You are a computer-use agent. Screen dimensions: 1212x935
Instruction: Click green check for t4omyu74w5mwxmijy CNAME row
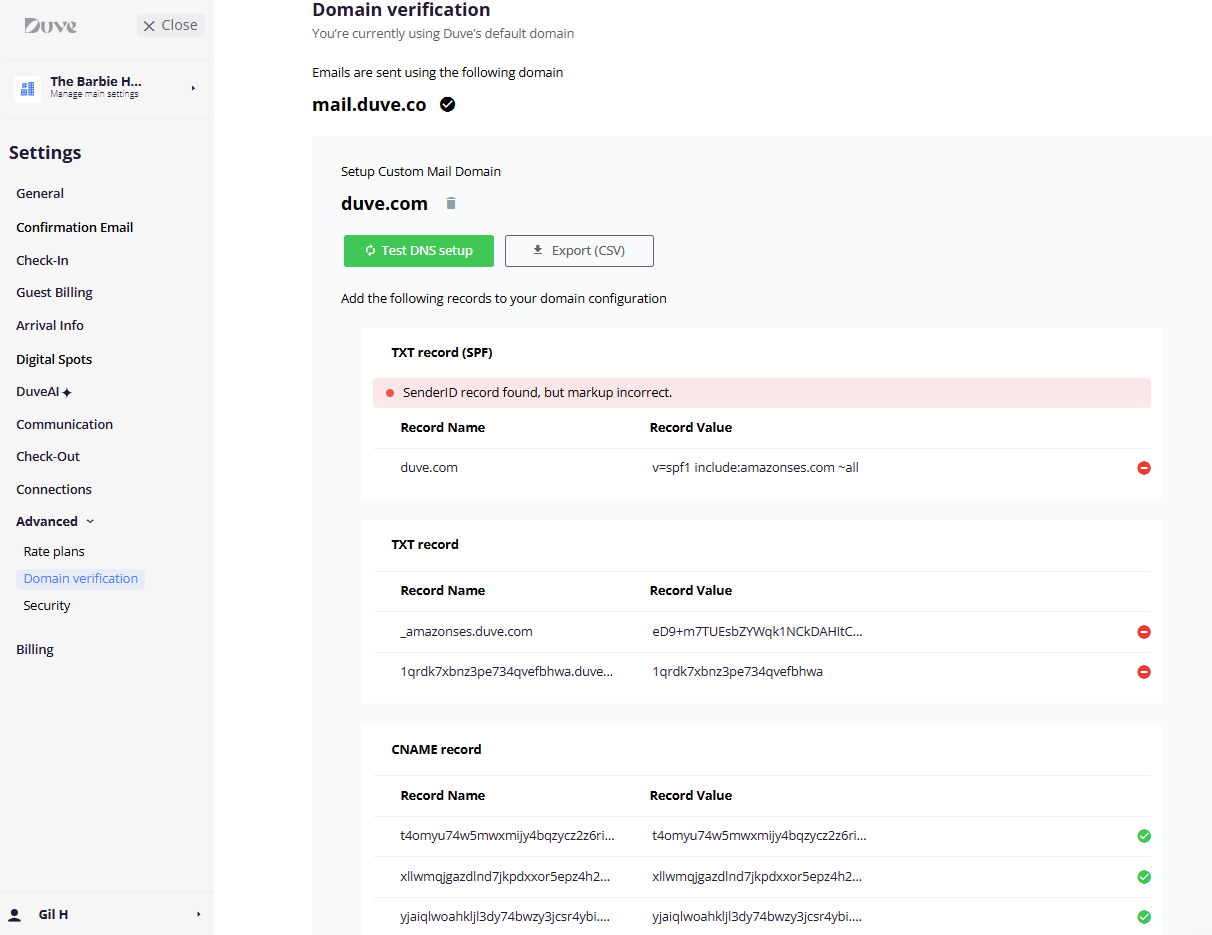(1144, 836)
